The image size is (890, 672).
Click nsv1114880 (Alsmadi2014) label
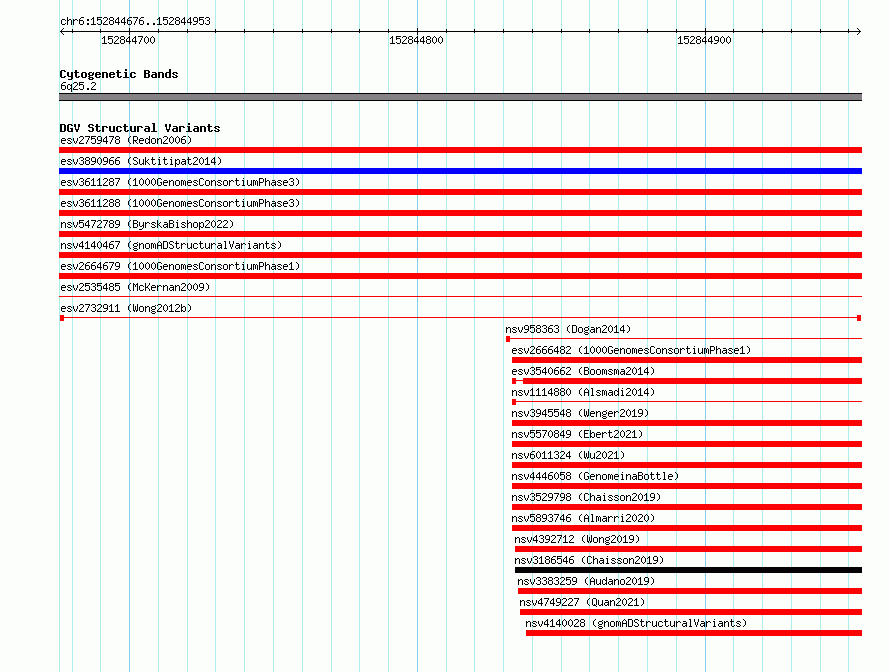pos(583,392)
